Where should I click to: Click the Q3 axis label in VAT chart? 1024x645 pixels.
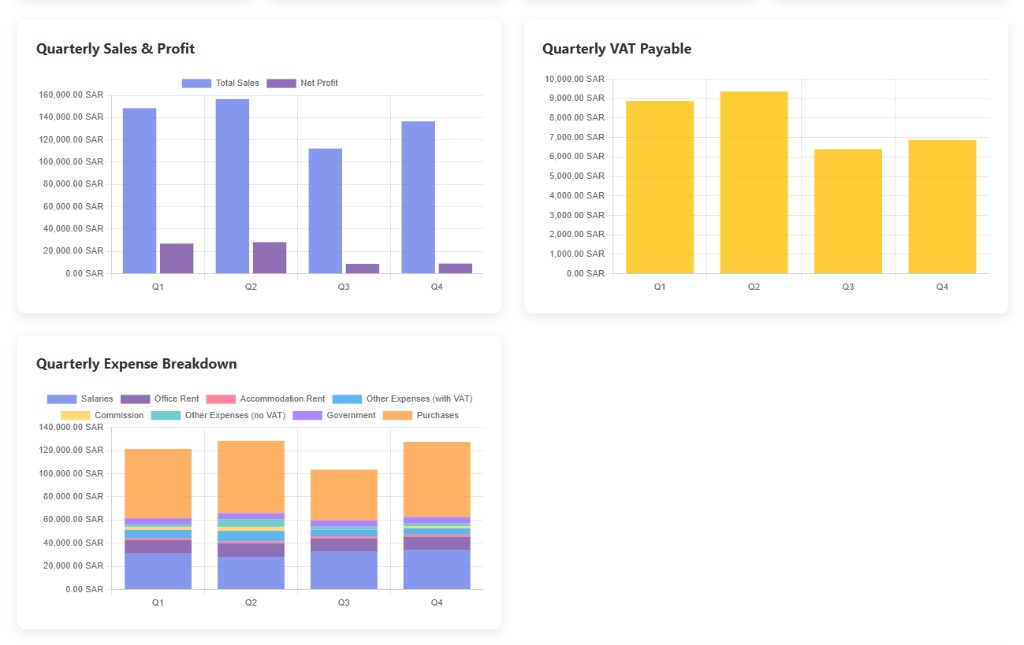click(848, 287)
